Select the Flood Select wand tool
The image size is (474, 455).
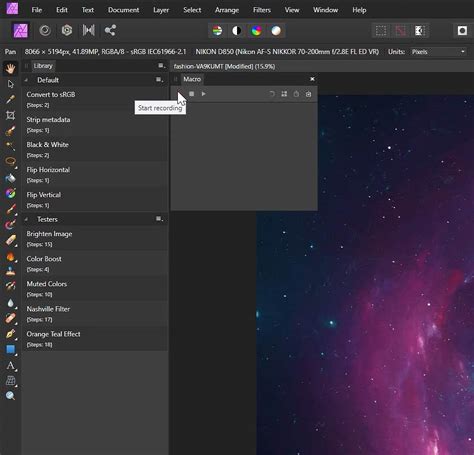point(10,146)
